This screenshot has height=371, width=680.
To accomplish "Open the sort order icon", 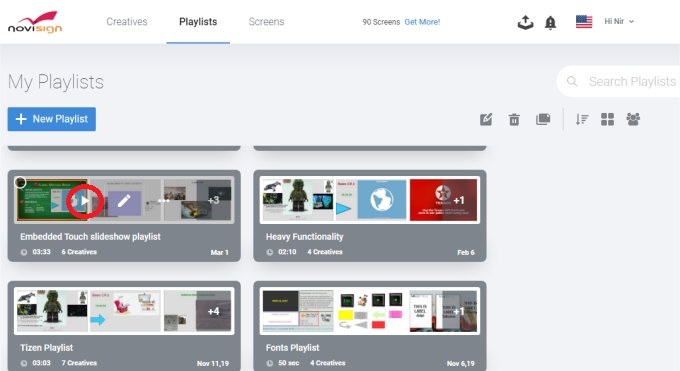I will coord(582,119).
